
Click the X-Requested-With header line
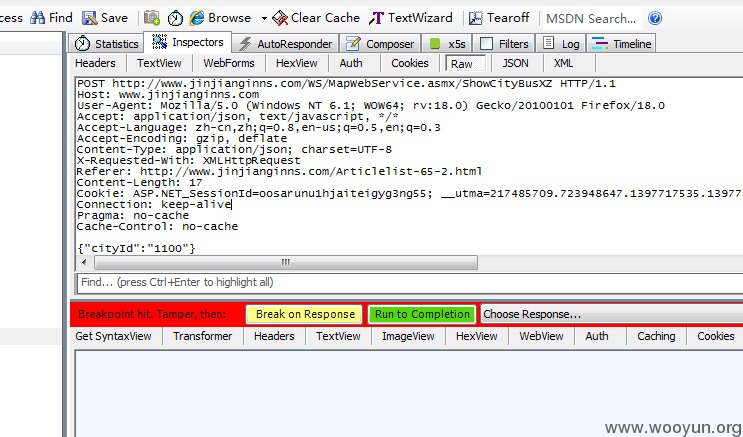[189, 161]
